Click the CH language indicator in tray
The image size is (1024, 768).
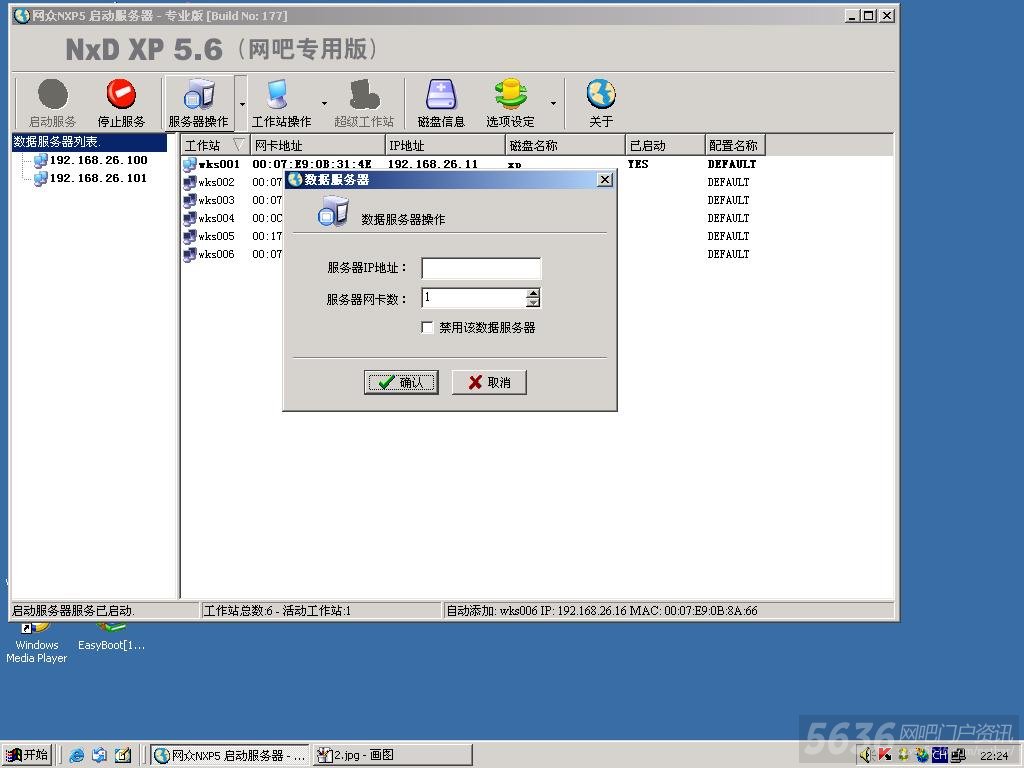tap(940, 755)
